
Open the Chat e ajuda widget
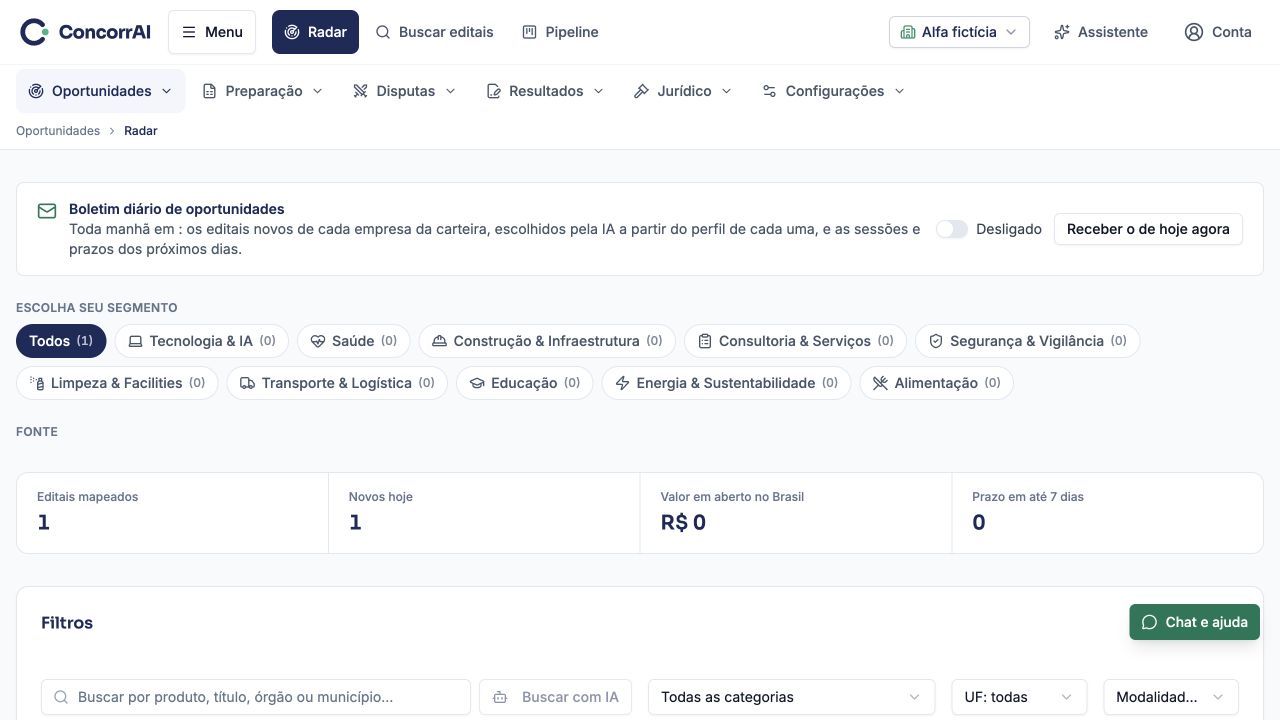(1195, 622)
